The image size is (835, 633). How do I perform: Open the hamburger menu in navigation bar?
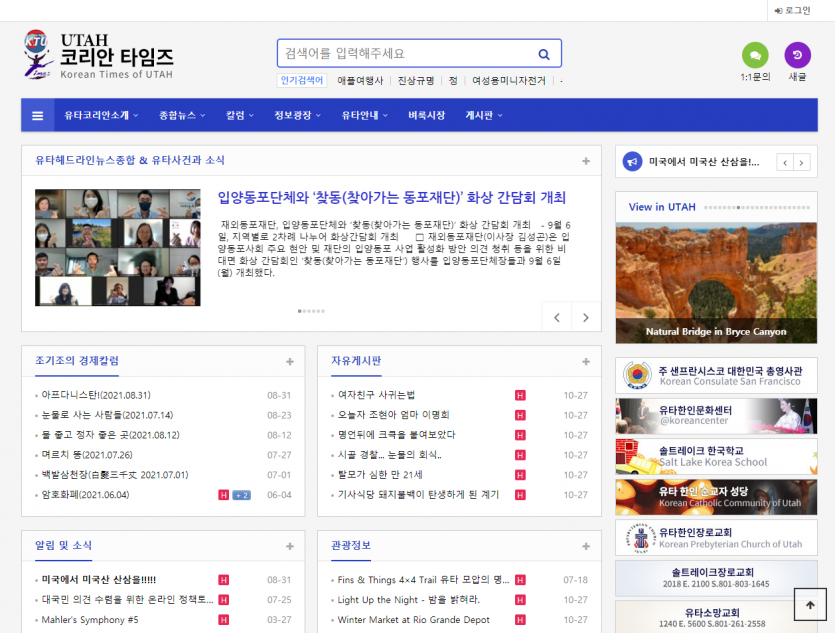pos(37,115)
